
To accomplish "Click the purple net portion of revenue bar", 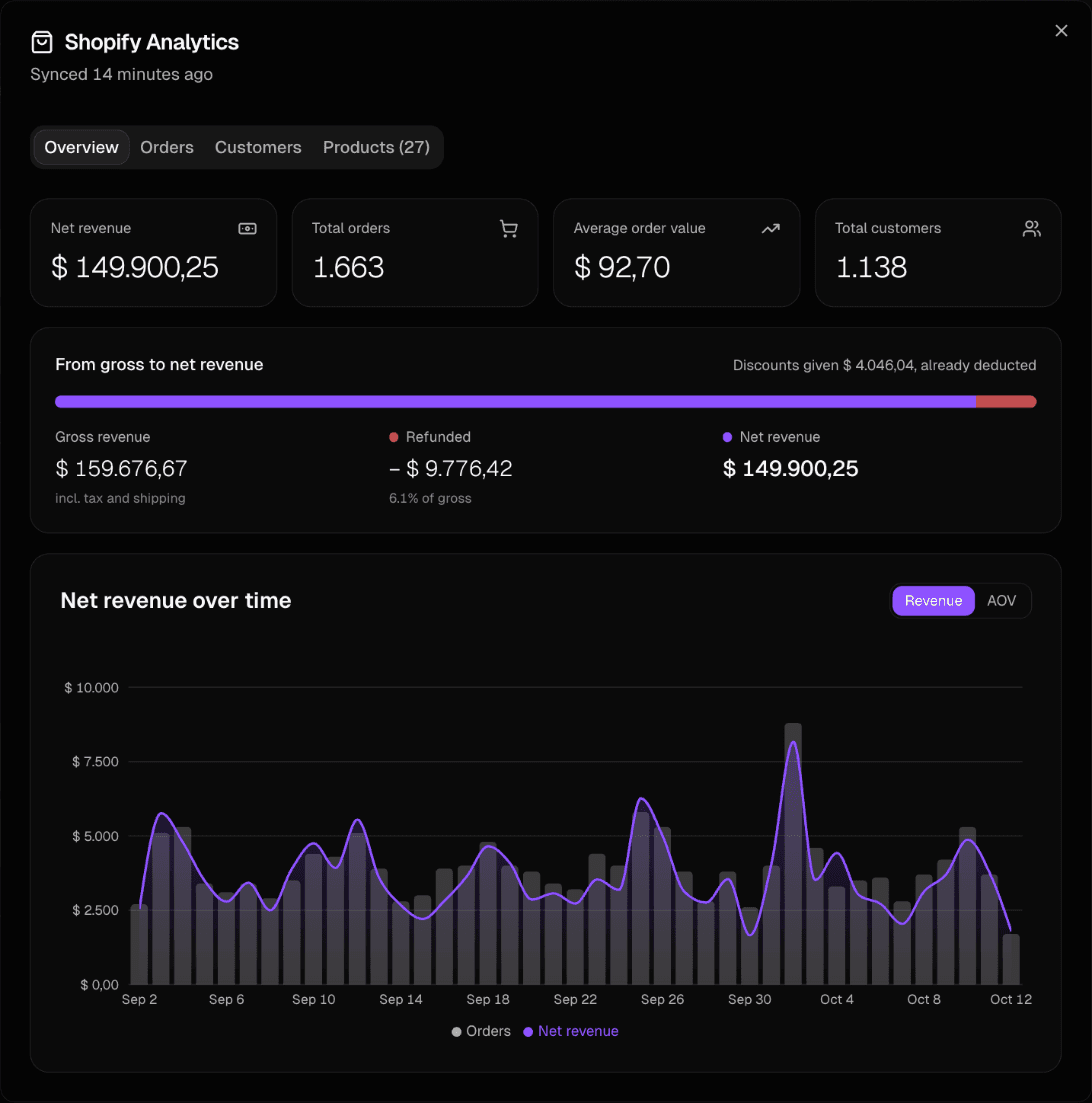I will click(515, 402).
